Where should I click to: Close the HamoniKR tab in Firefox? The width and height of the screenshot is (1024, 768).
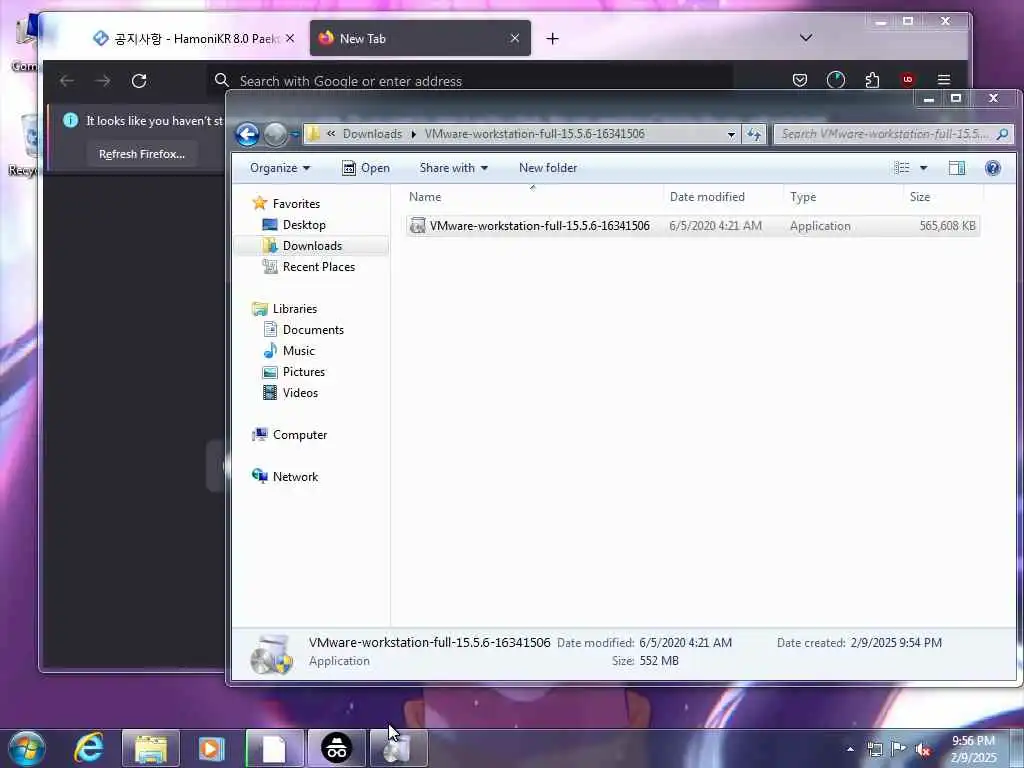pyautogui.click(x=291, y=39)
